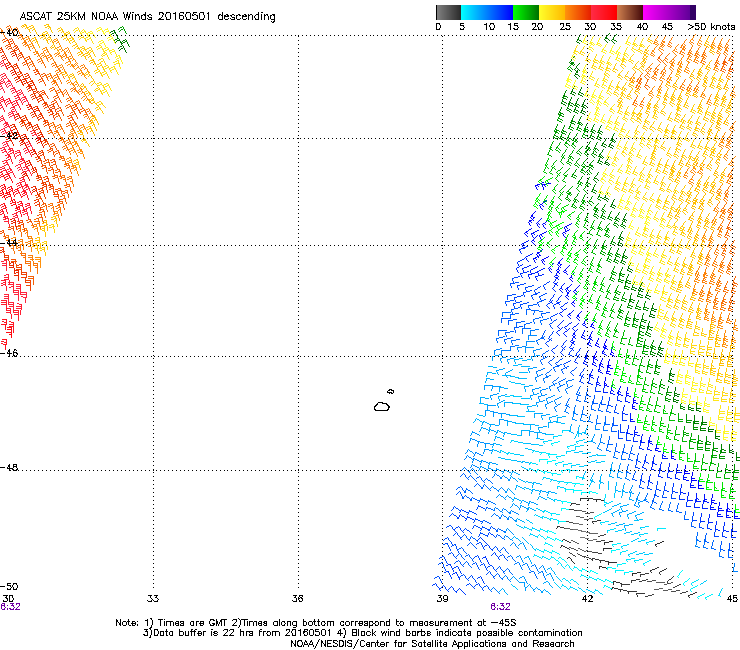Click the green 15-20 knots legend swatch

click(526, 12)
